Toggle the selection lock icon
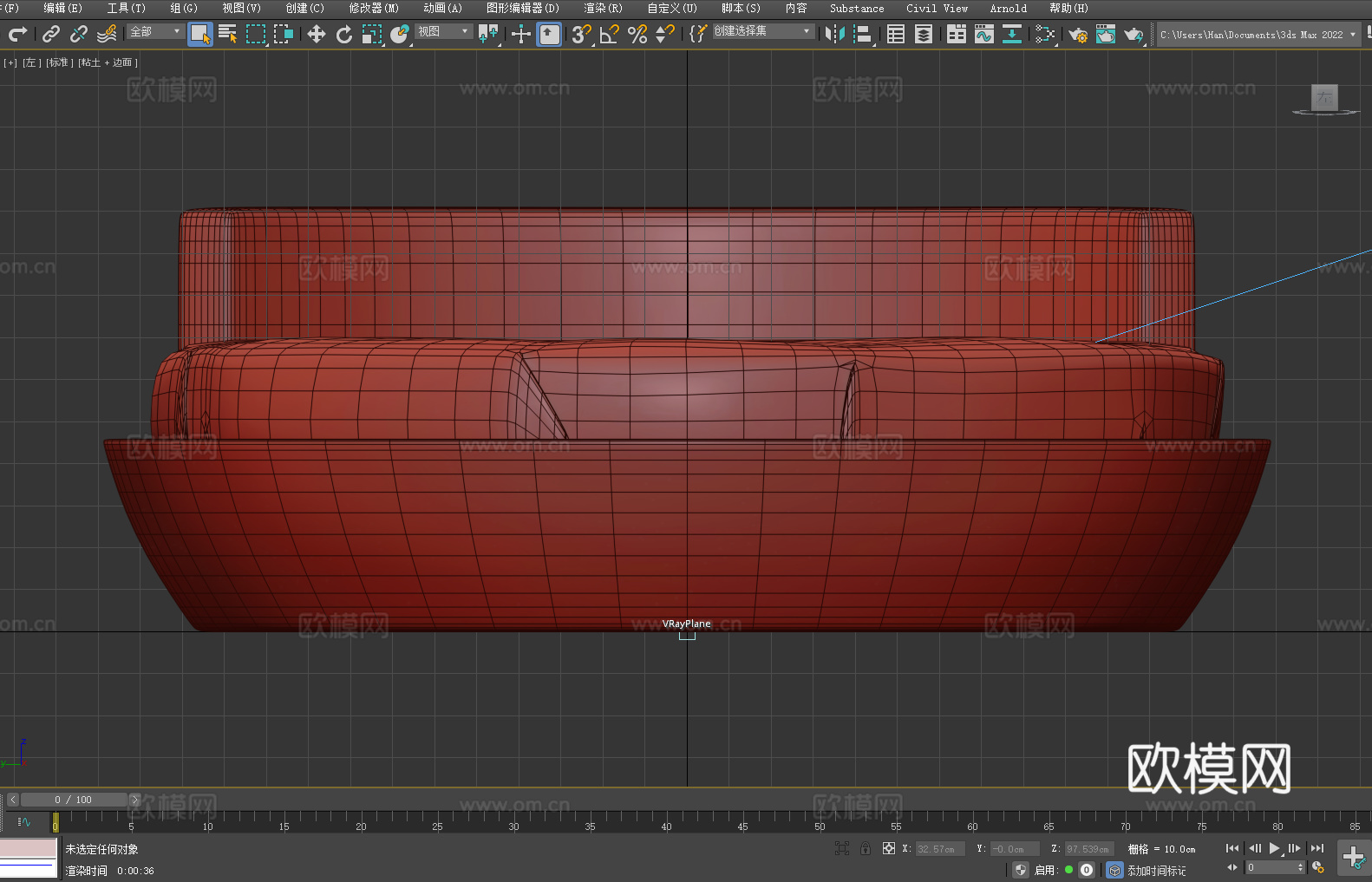This screenshot has width=1372, height=882. tap(865, 848)
